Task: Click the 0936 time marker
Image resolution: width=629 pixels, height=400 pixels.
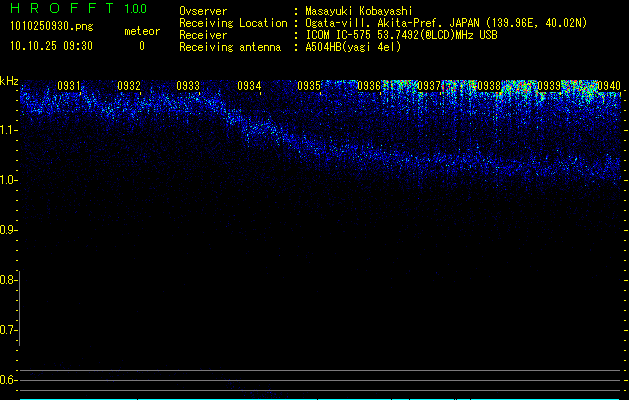Action: click(369, 86)
